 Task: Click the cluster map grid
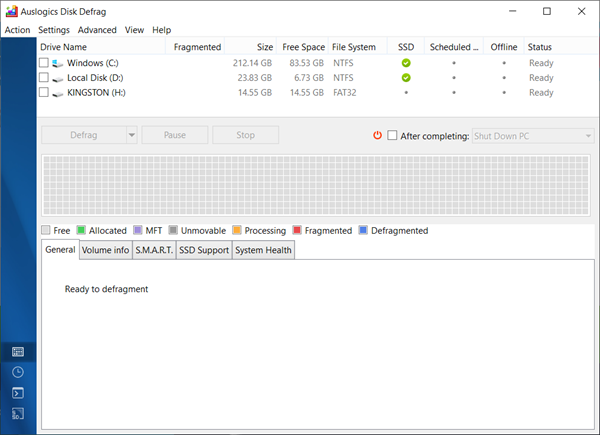[316, 186]
